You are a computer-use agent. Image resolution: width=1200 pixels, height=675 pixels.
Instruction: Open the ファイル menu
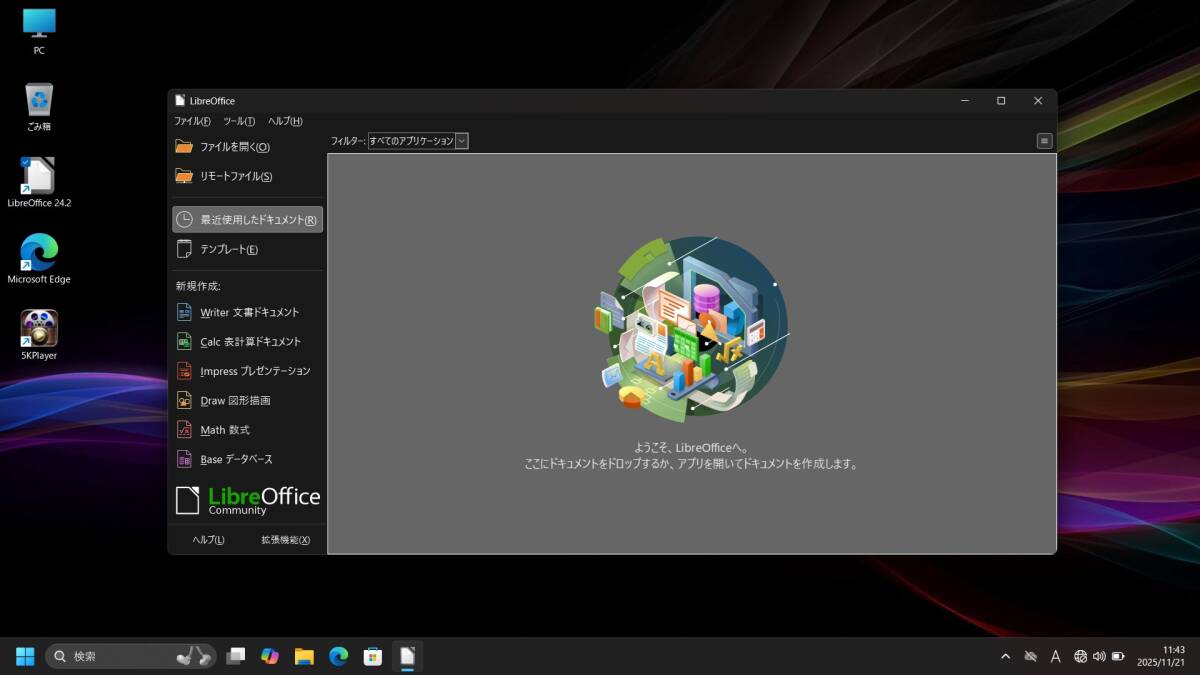pyautogui.click(x=192, y=121)
